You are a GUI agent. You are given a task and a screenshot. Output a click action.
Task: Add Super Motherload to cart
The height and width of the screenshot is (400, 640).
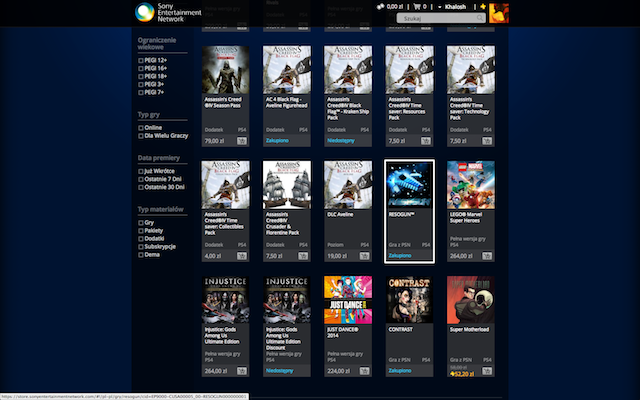click(487, 375)
